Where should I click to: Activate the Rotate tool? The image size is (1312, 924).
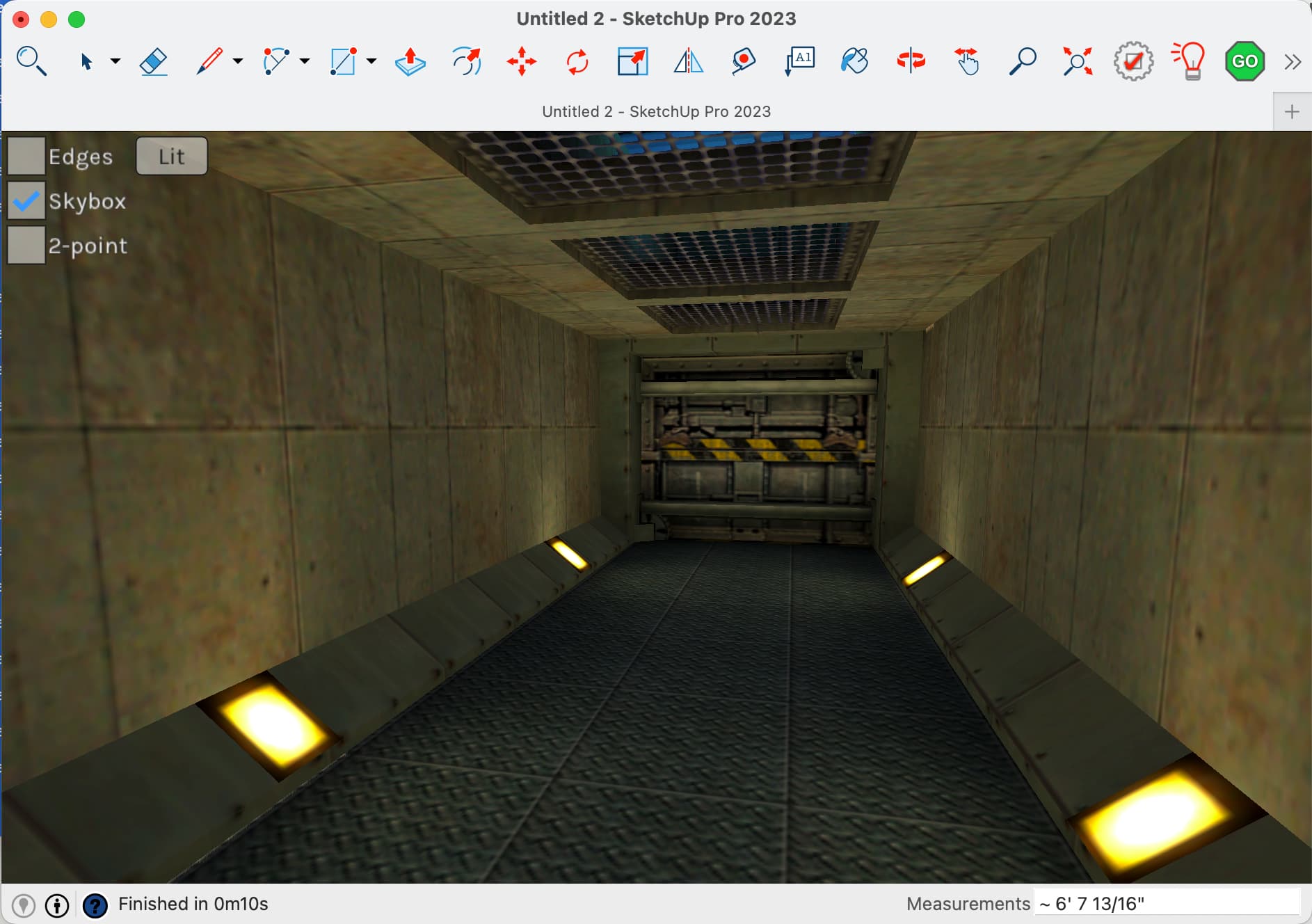click(576, 61)
